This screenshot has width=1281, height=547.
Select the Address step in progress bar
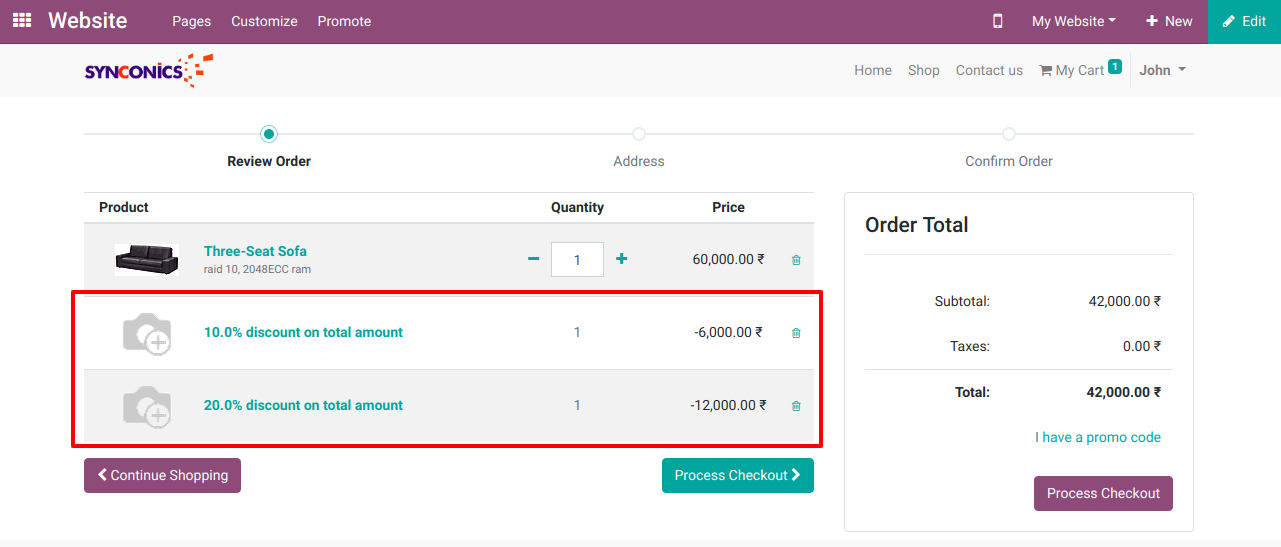click(x=639, y=135)
